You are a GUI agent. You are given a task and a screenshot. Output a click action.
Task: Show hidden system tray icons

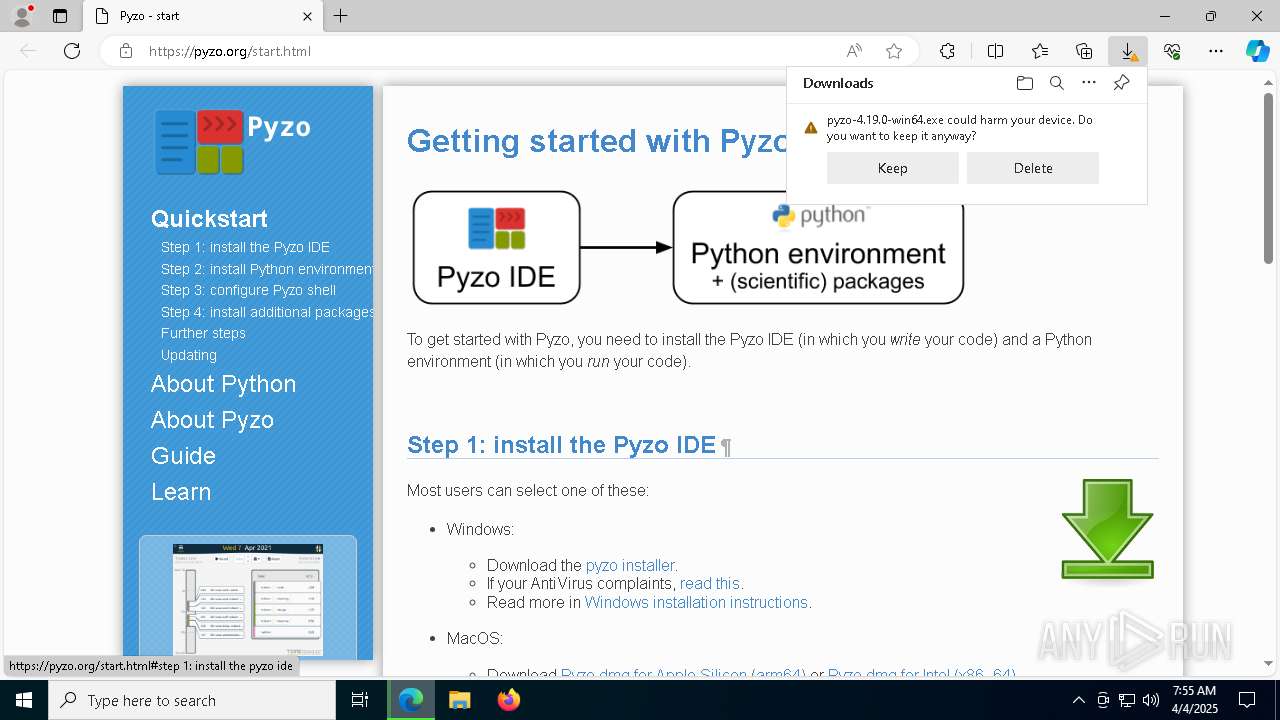point(1078,700)
